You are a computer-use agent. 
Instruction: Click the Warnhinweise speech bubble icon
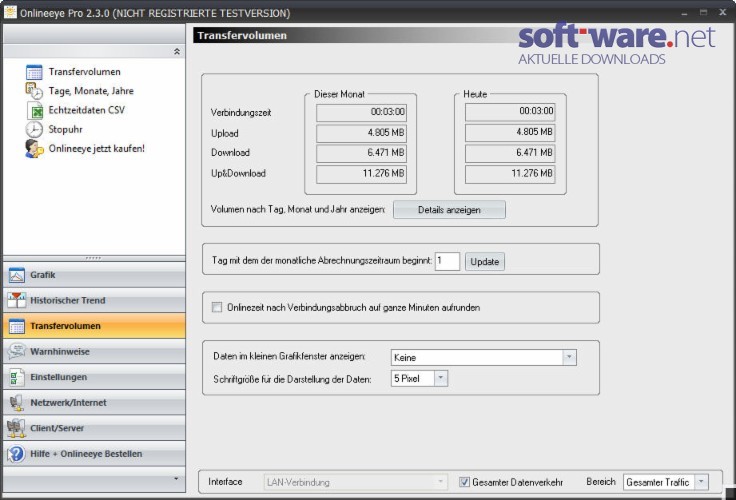coord(16,352)
